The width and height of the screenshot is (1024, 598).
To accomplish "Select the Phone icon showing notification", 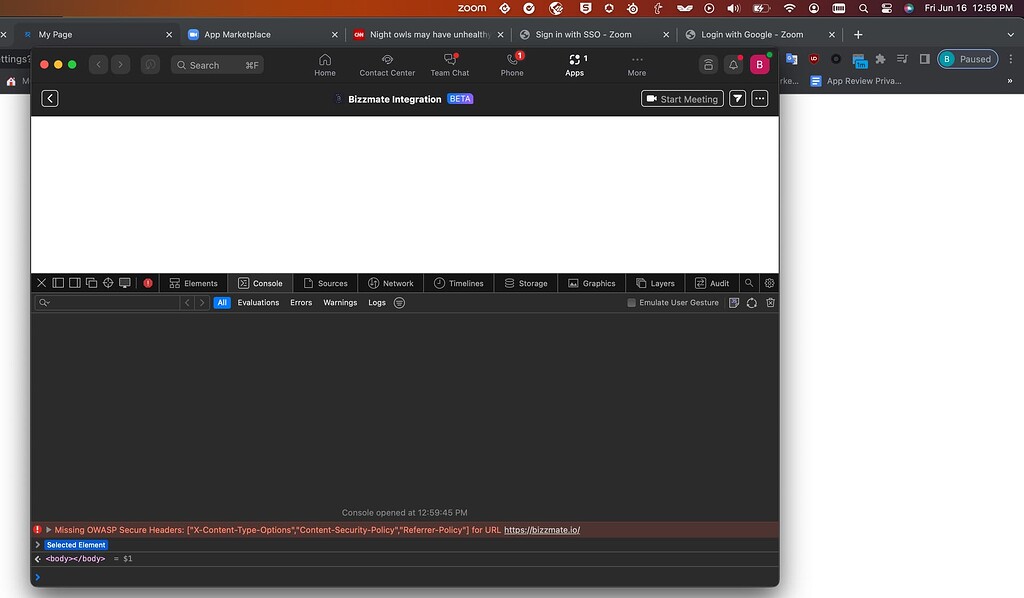I will 512,65.
